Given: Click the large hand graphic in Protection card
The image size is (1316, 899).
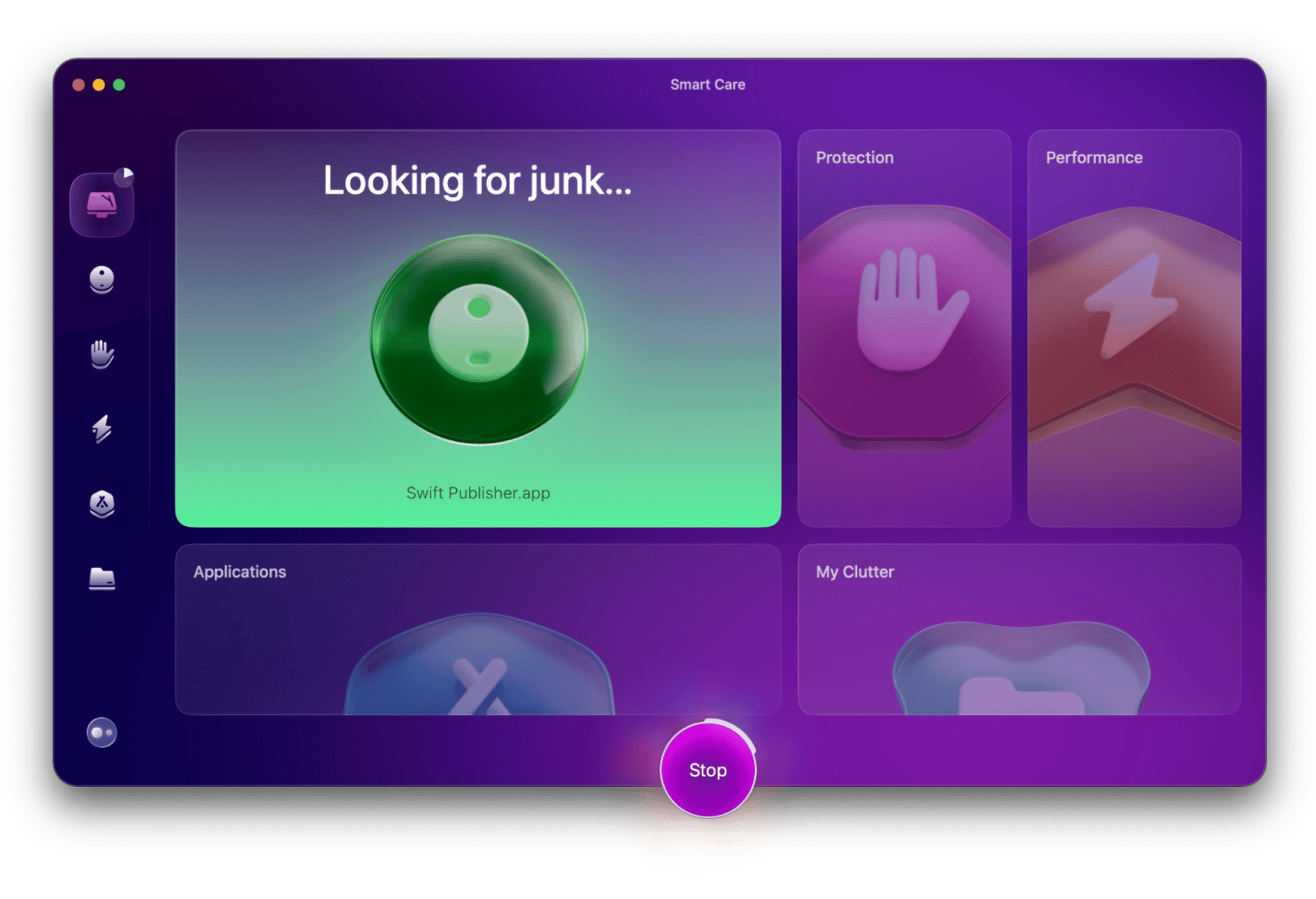Looking at the screenshot, I should click(x=908, y=312).
